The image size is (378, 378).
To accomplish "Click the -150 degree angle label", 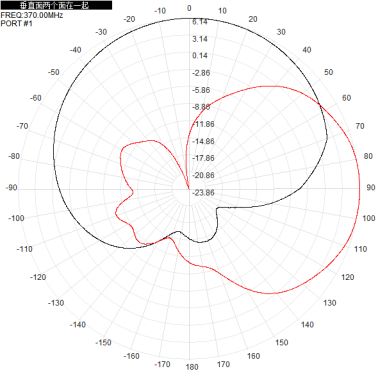I will pyautogui.click(x=103, y=342).
